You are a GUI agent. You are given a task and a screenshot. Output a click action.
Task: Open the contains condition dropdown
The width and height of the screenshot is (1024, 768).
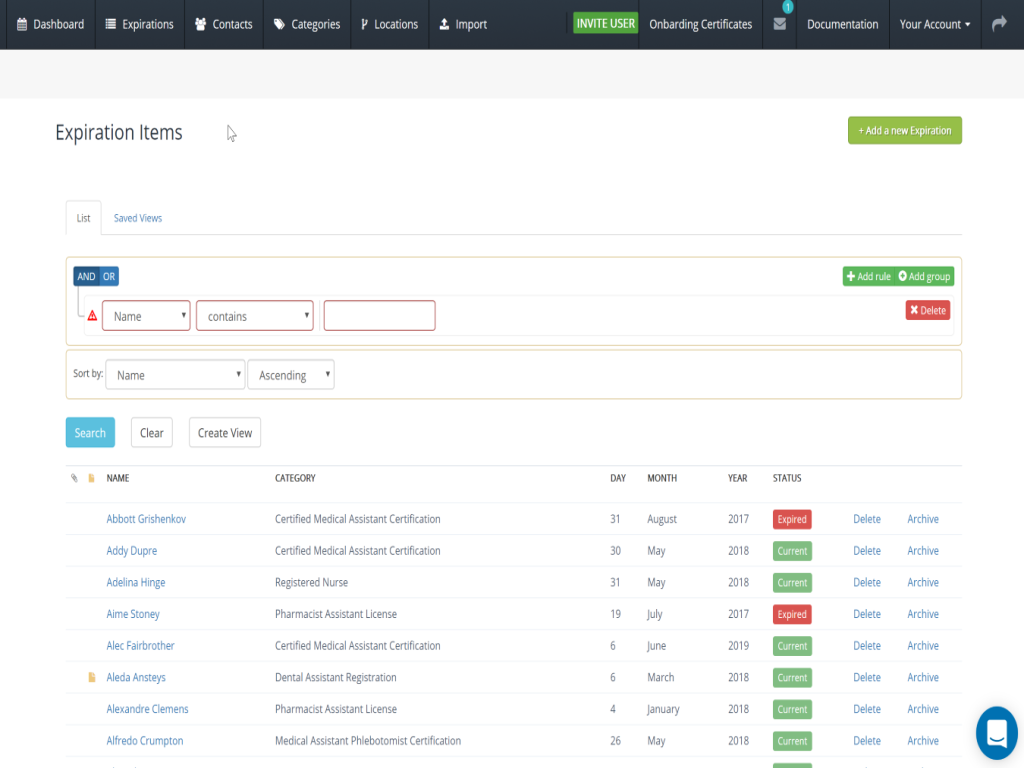pos(254,315)
